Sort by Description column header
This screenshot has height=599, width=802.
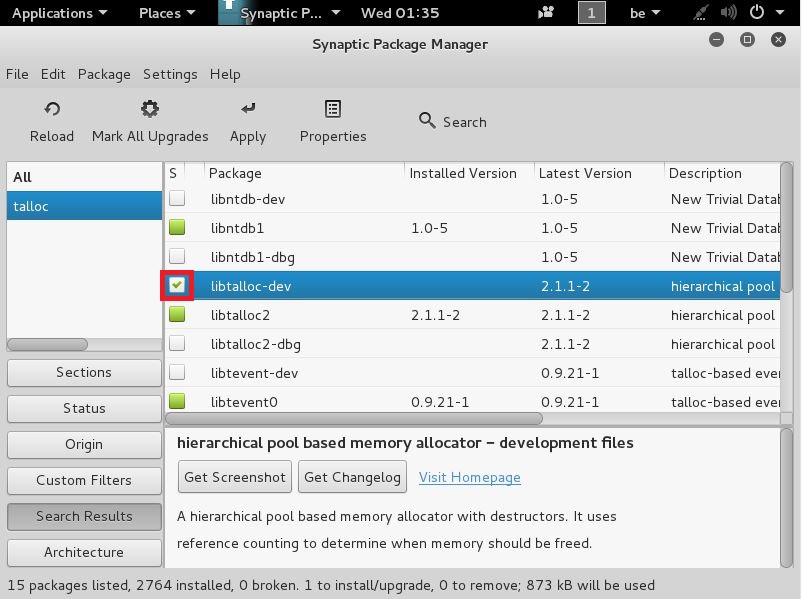coord(722,173)
